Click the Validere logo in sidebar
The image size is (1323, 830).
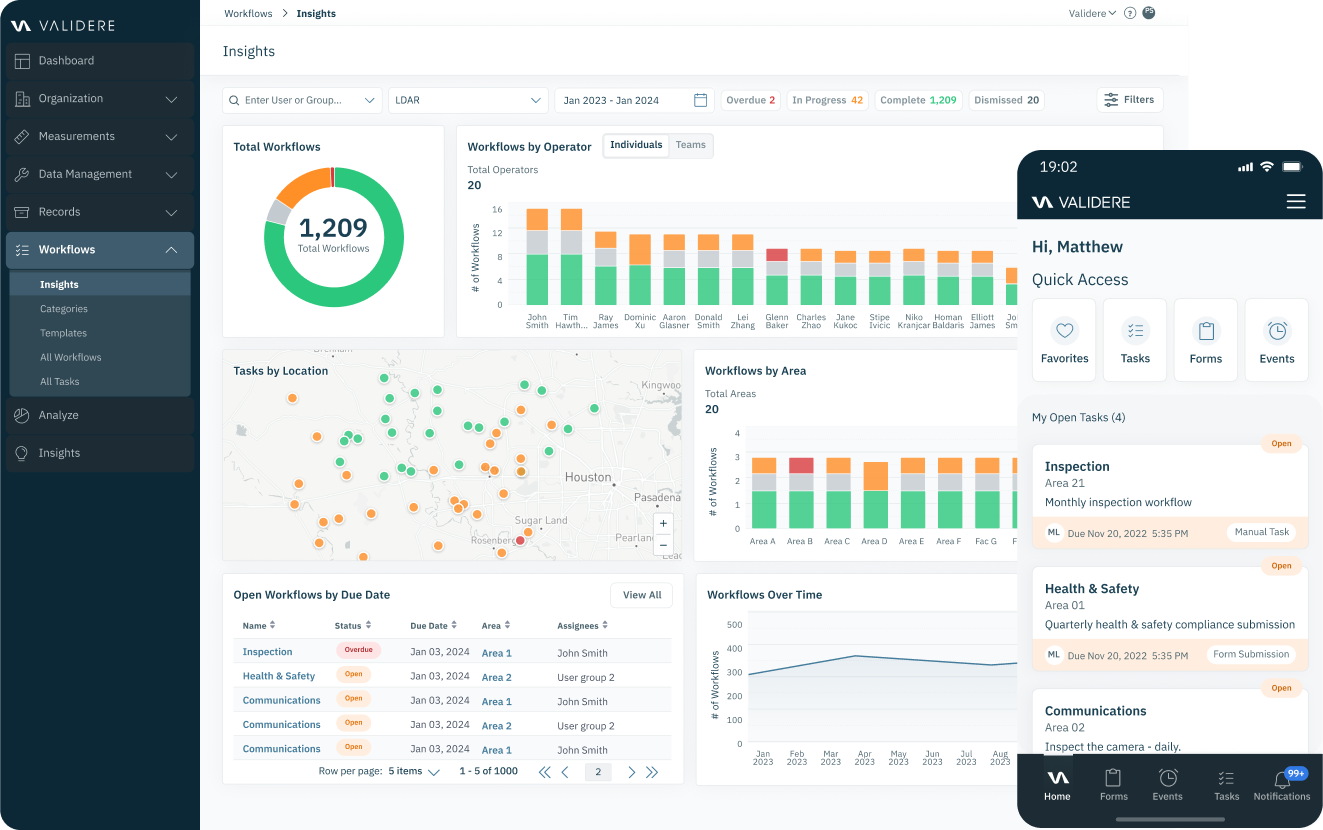pyautogui.click(x=63, y=25)
